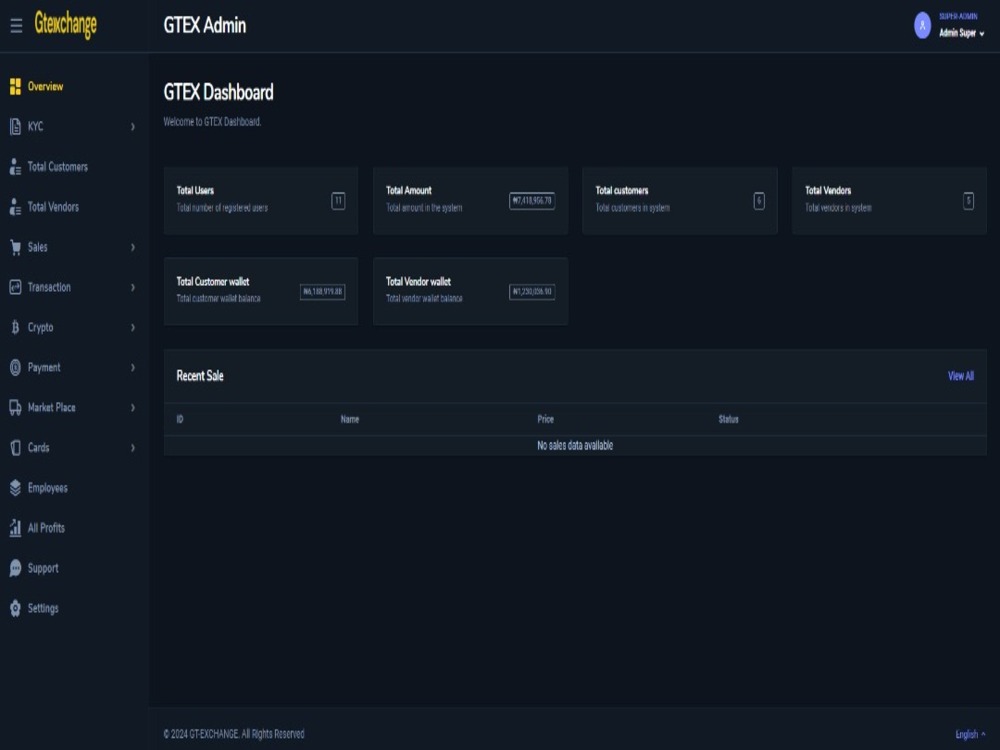
Task: Click the Total Users count badge
Action: (338, 201)
